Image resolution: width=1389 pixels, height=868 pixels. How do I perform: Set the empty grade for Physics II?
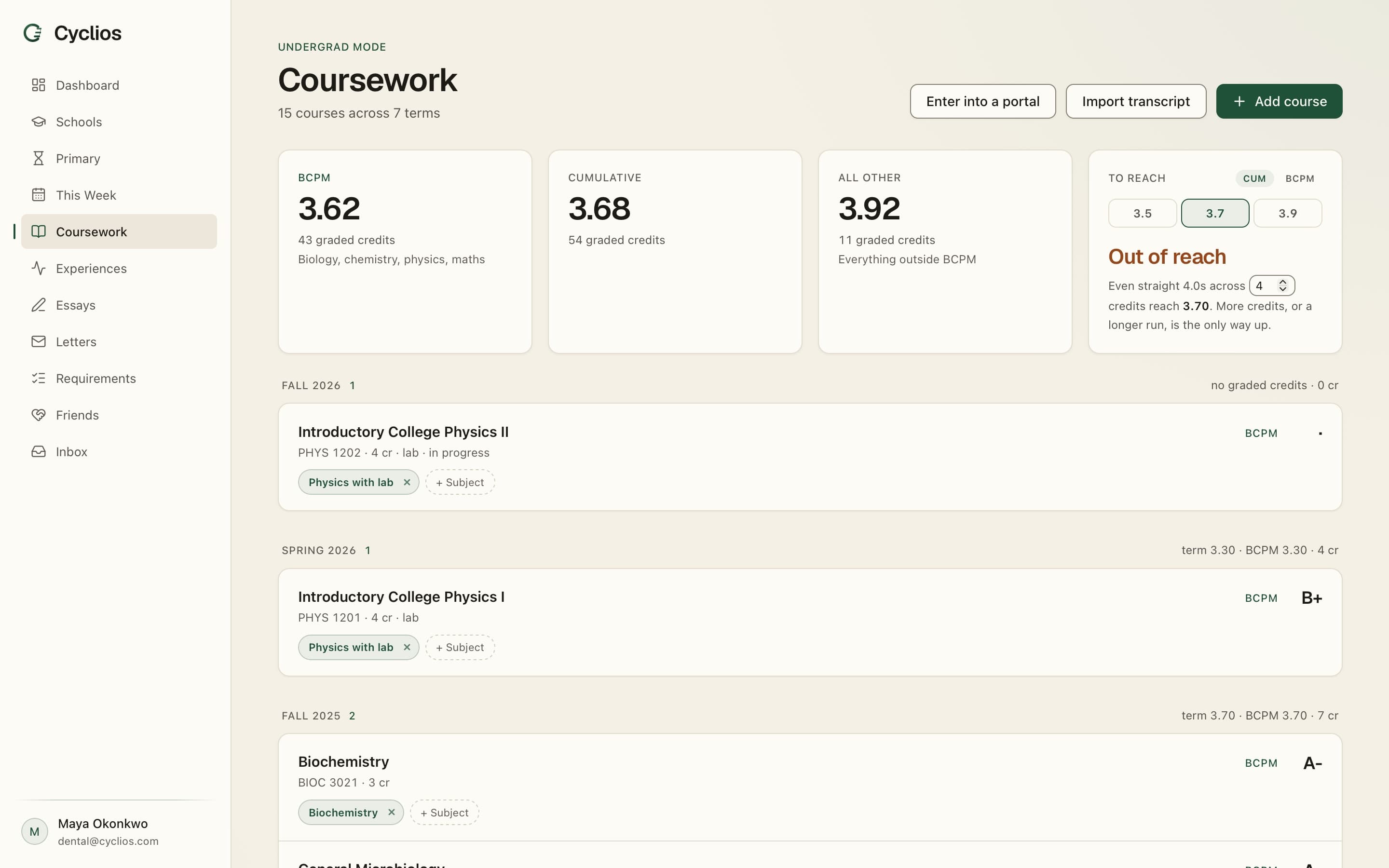[x=1320, y=434]
